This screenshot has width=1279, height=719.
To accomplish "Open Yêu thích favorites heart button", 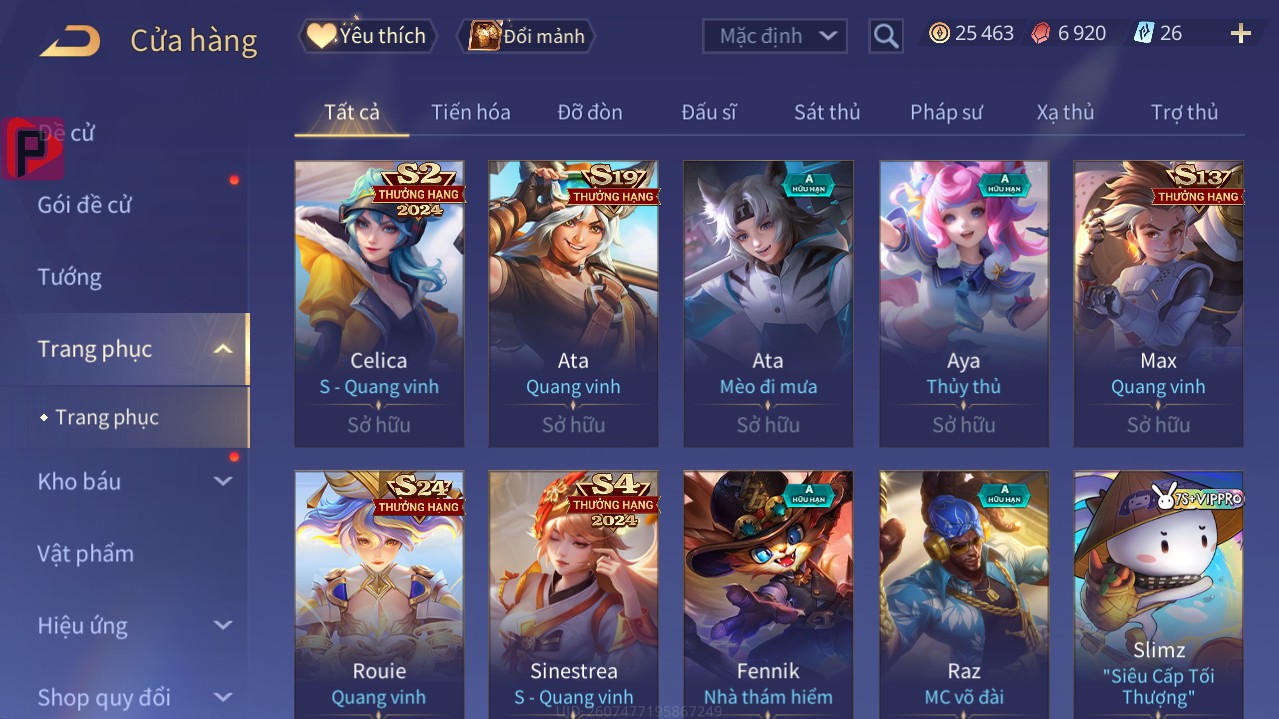I will pyautogui.click(x=367, y=36).
